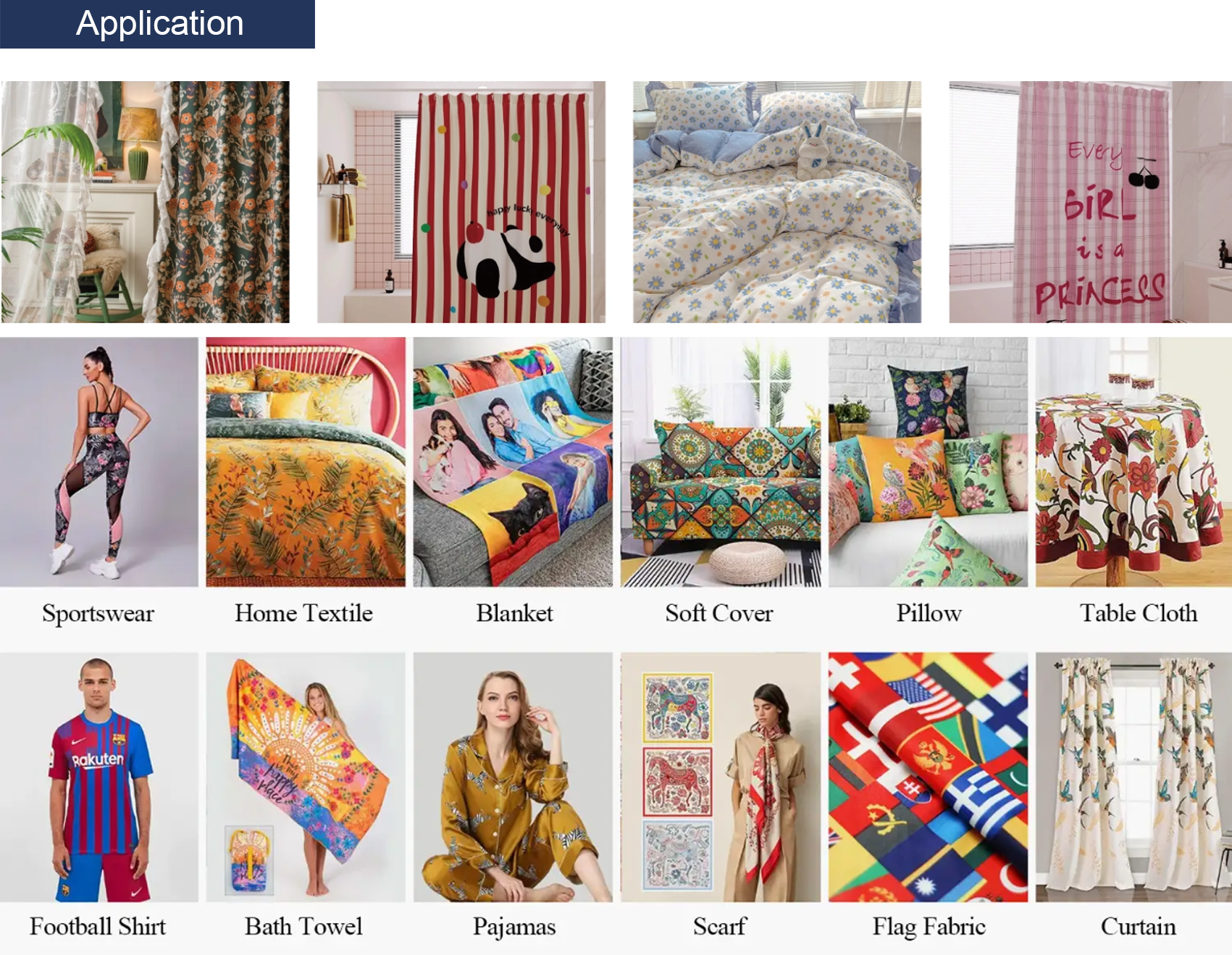Open the Pajamas gold silk image
This screenshot has width=1232, height=955.
pos(513,777)
